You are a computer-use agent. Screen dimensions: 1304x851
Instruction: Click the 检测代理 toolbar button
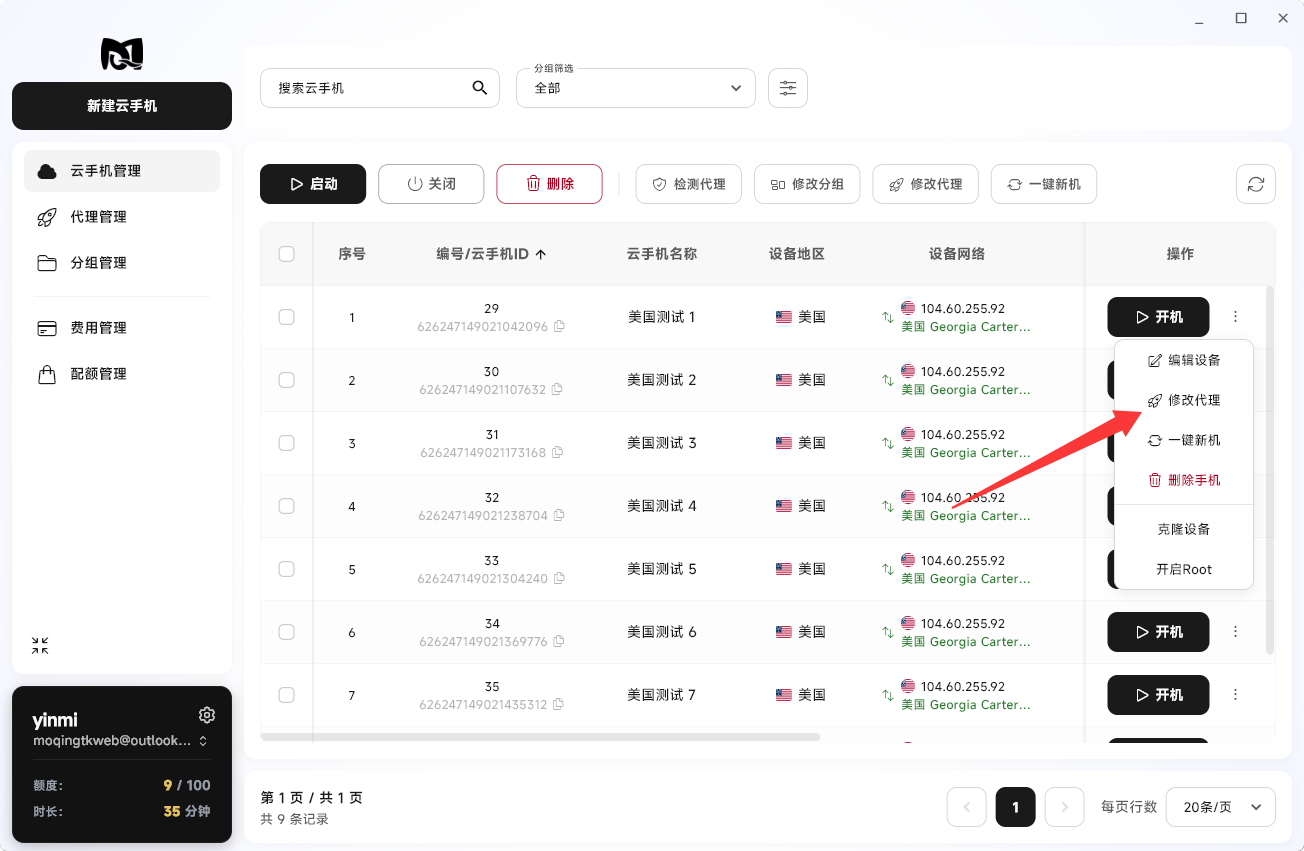pyautogui.click(x=688, y=184)
